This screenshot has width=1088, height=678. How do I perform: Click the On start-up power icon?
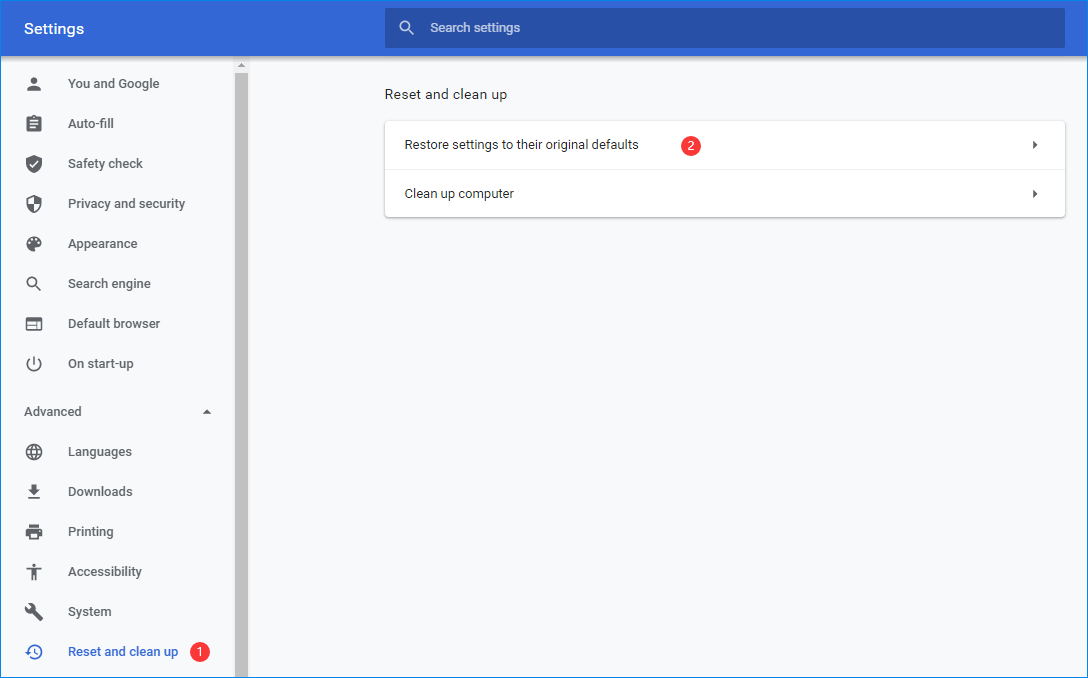pos(34,364)
